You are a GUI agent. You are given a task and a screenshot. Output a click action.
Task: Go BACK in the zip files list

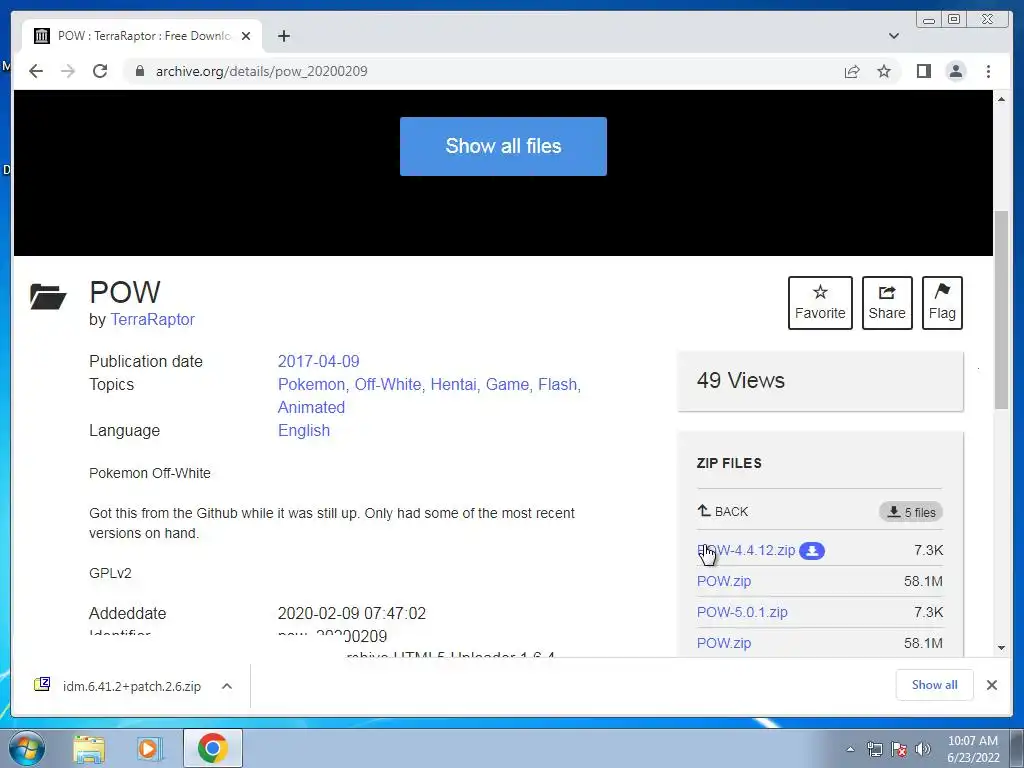click(x=723, y=511)
